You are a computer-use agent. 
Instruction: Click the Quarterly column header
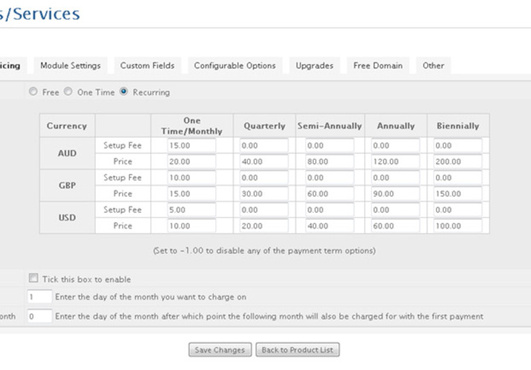[264, 126]
